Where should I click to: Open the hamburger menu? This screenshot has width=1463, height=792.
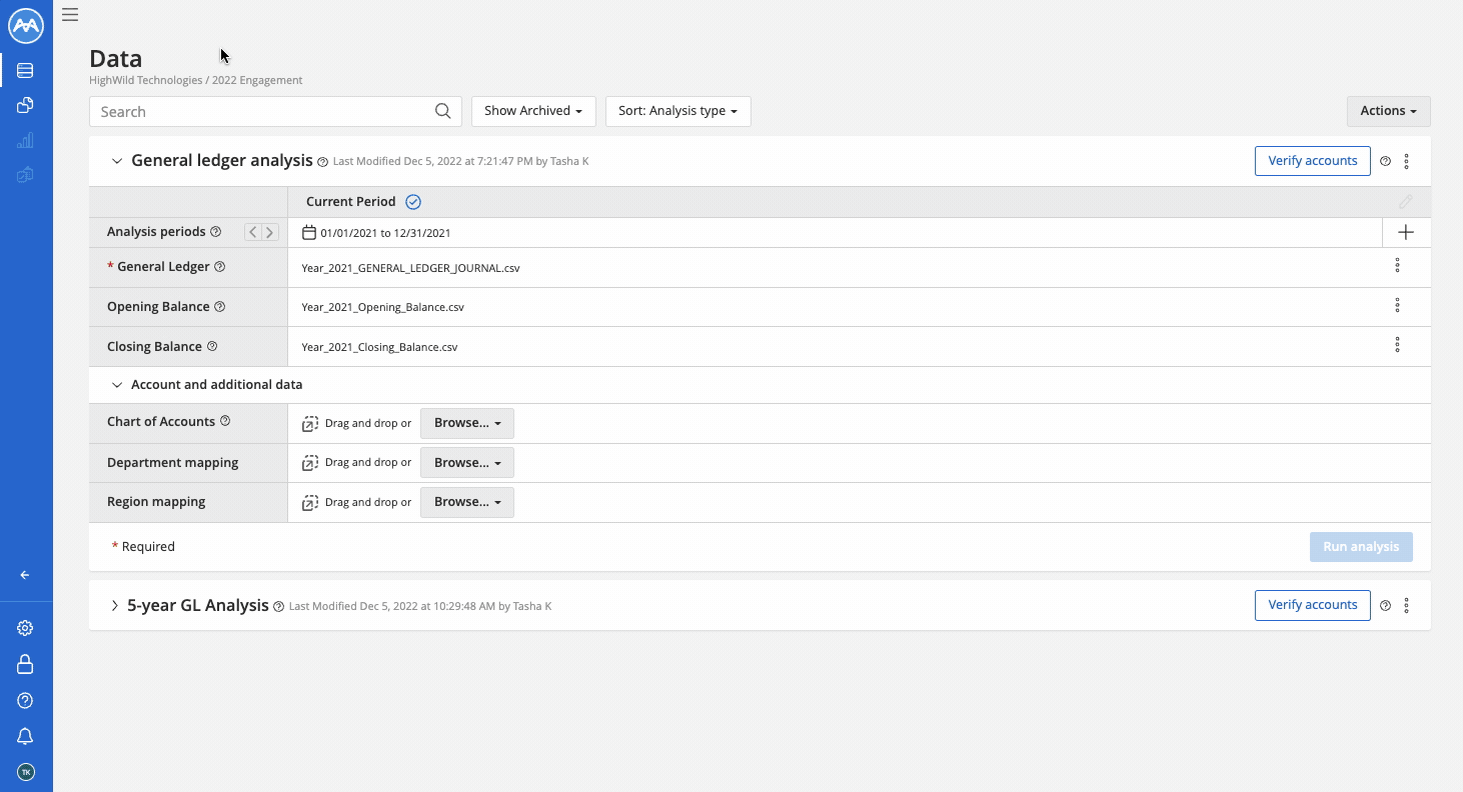tap(70, 14)
